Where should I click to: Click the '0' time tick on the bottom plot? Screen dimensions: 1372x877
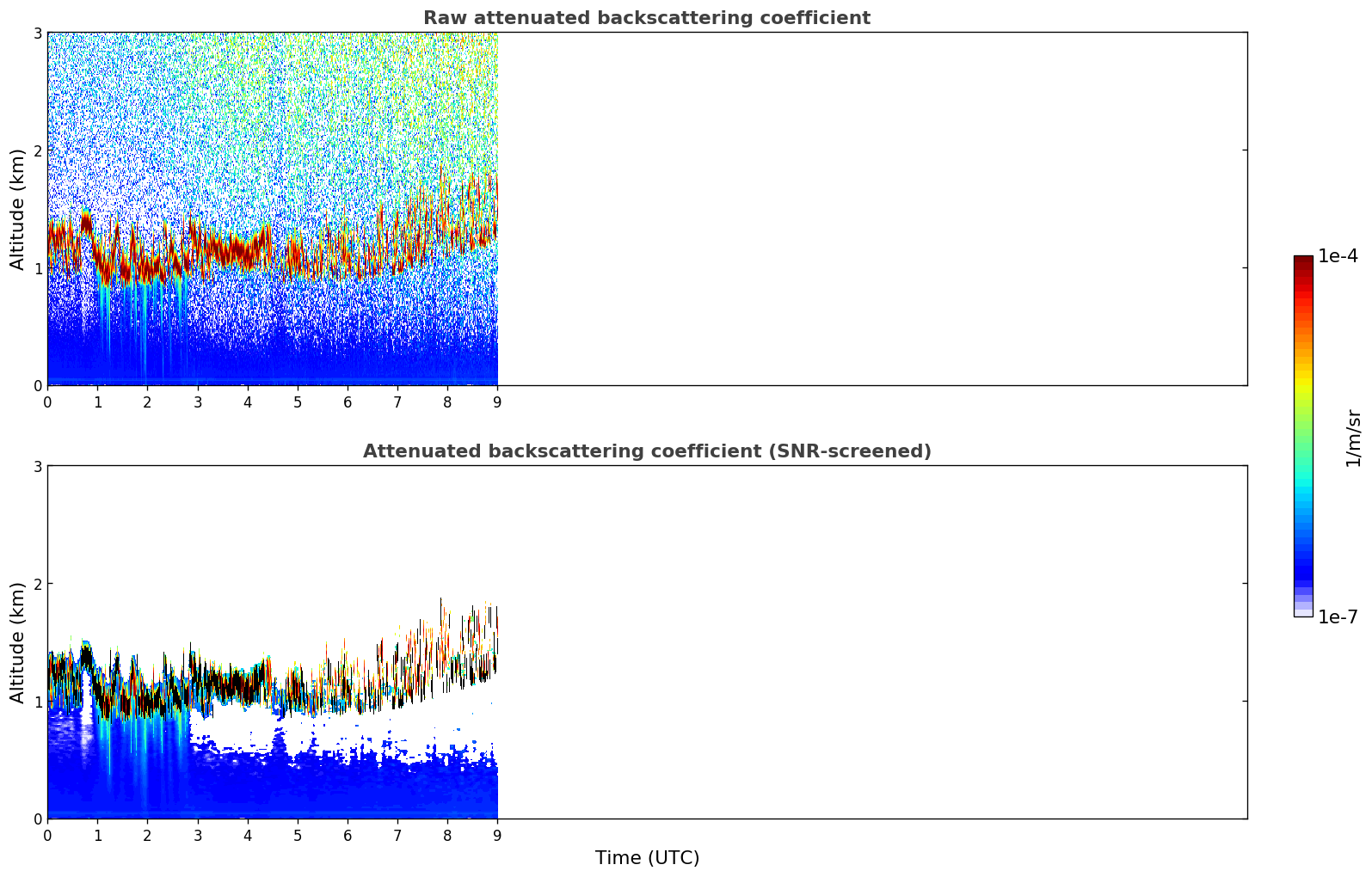click(x=47, y=836)
